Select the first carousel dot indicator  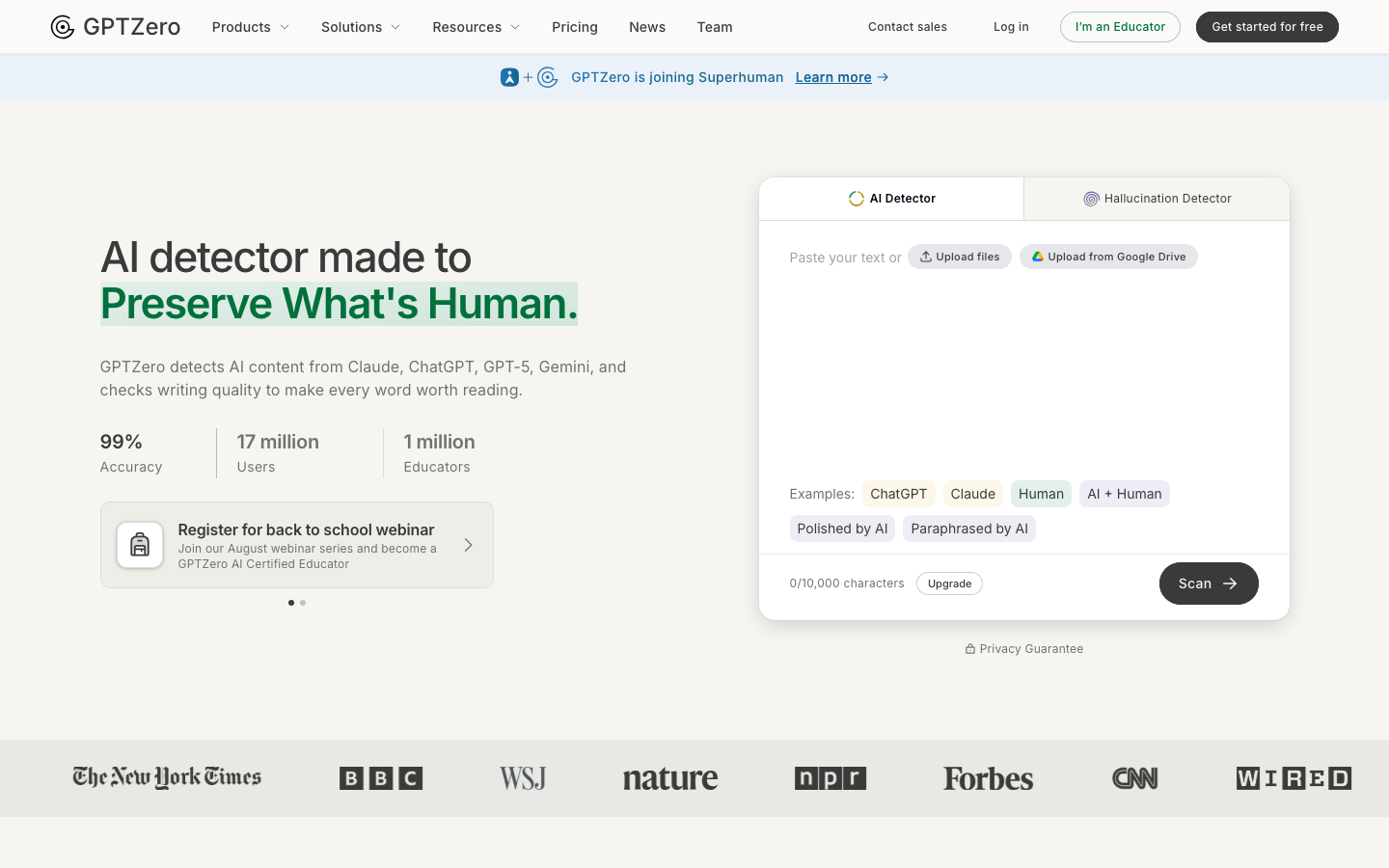(x=291, y=603)
